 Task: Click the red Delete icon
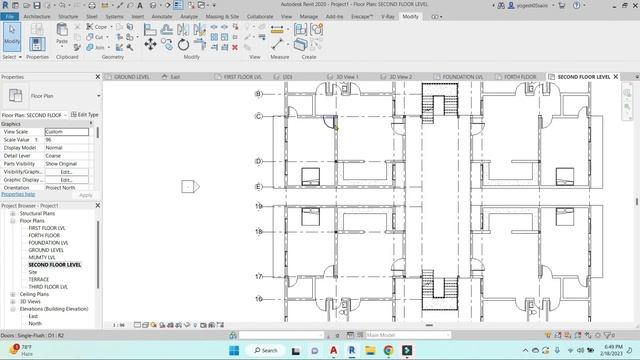(x=235, y=48)
